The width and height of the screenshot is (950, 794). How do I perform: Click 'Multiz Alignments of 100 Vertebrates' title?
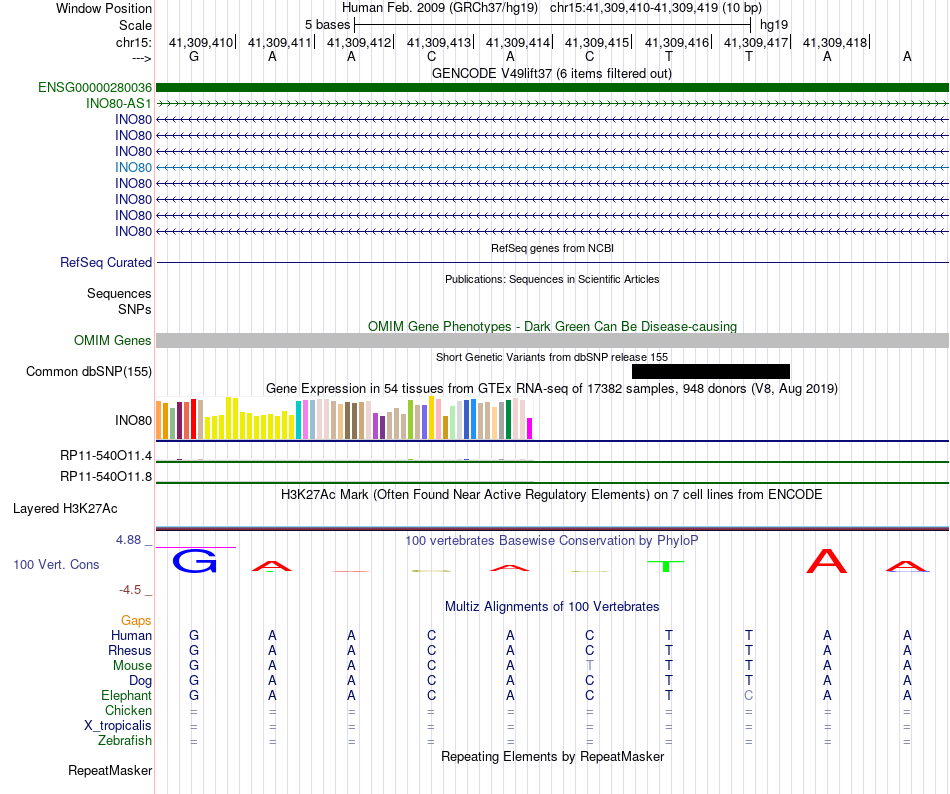click(x=552, y=606)
